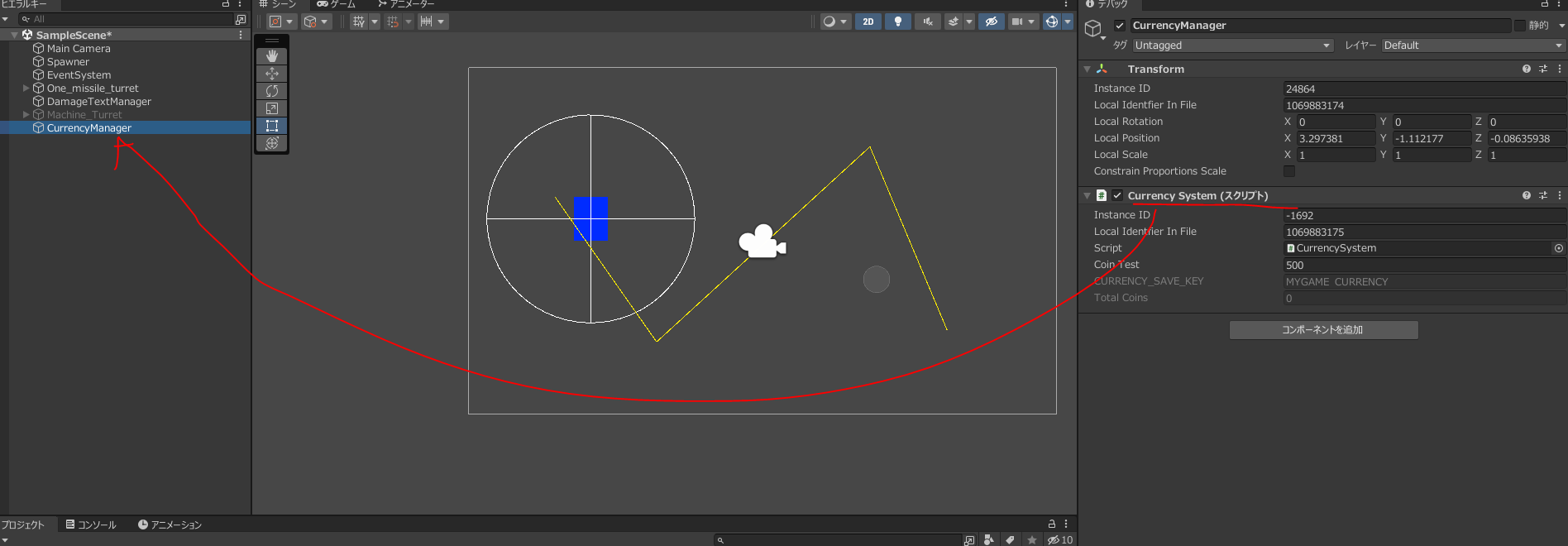This screenshot has width=1568, height=546.
Task: Select the Move tool
Action: (x=272, y=74)
